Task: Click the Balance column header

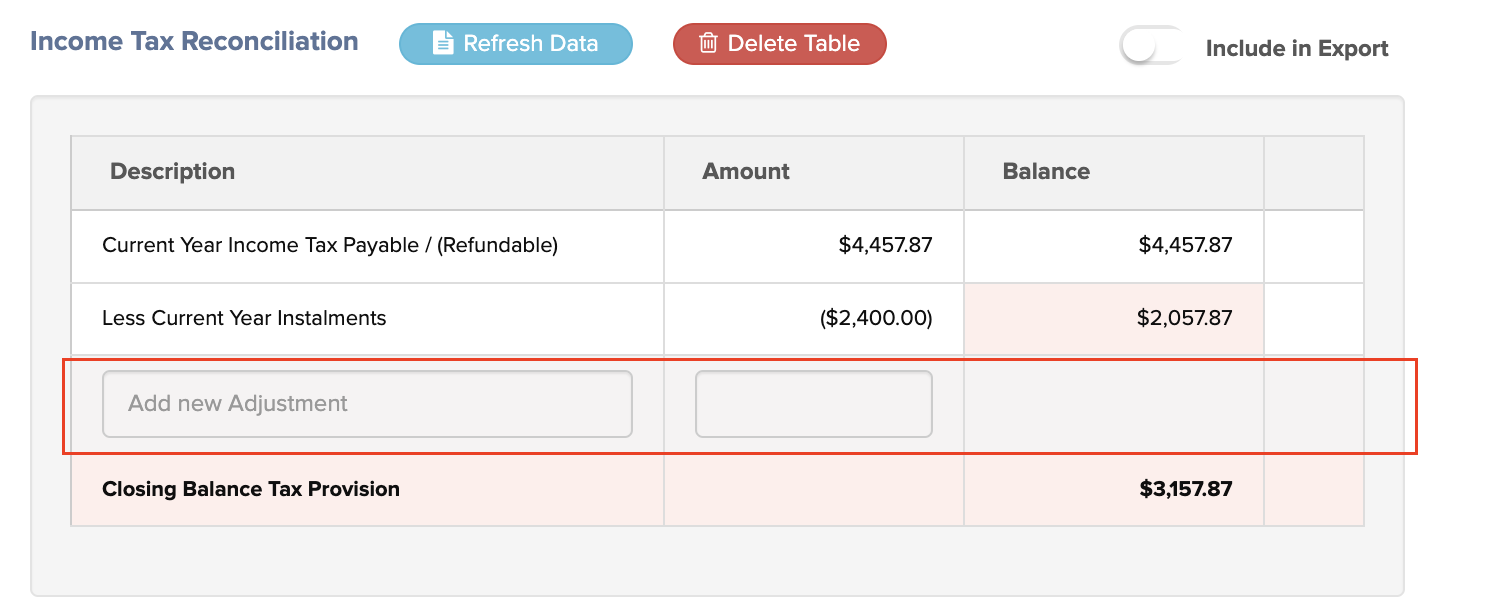Action: tap(1046, 171)
